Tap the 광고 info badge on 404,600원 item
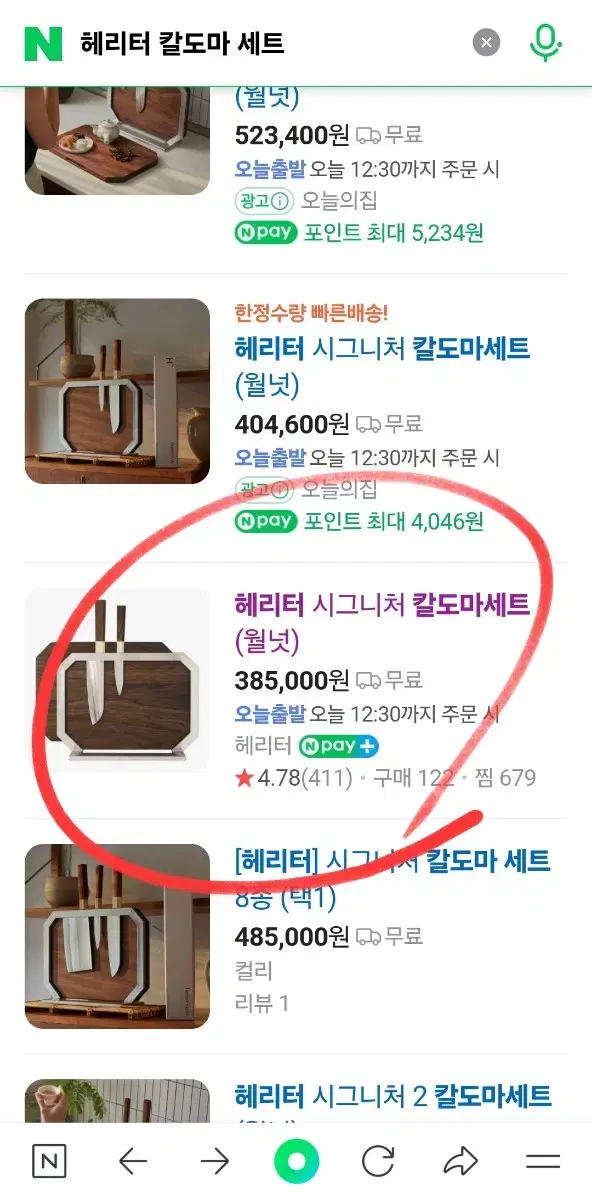The width and height of the screenshot is (592, 1200). coord(264,489)
